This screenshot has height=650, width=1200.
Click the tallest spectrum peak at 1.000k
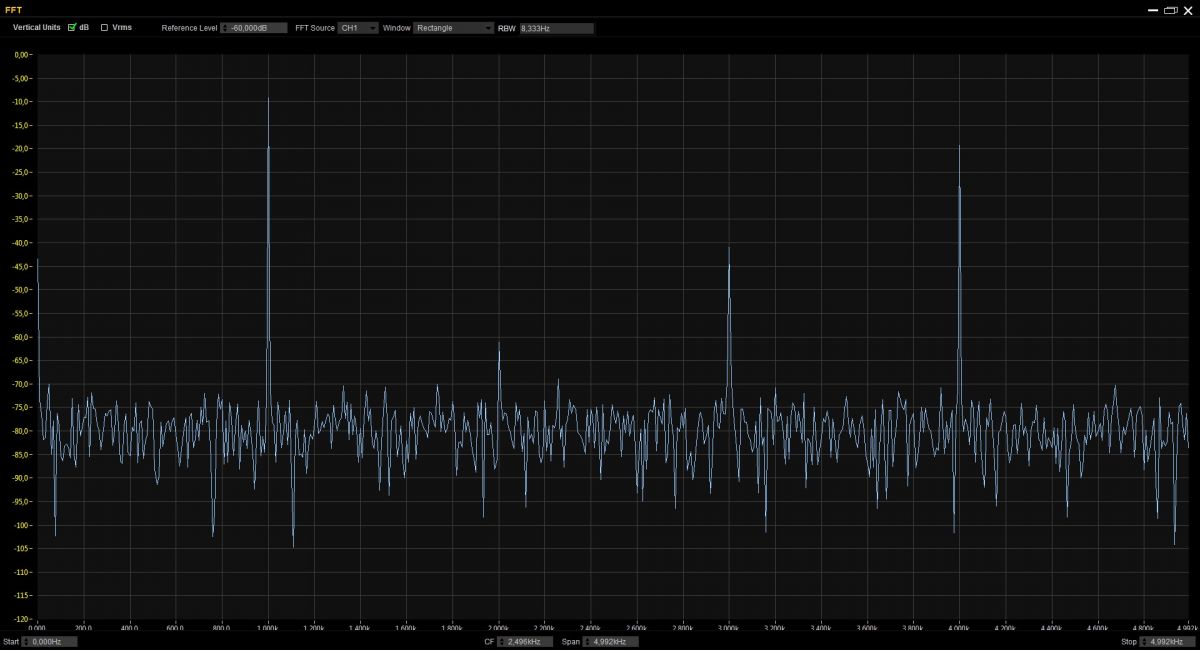pyautogui.click(x=268, y=100)
